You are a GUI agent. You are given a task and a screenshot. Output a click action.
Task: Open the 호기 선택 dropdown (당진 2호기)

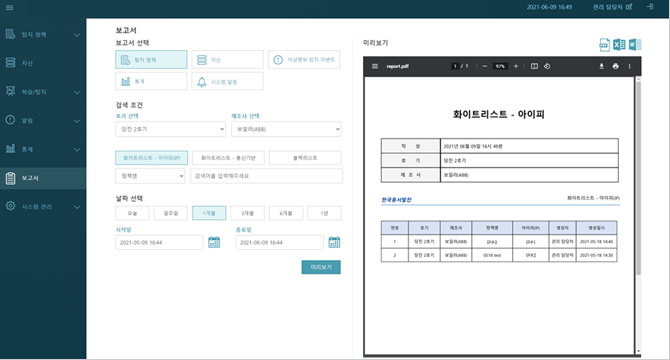170,129
